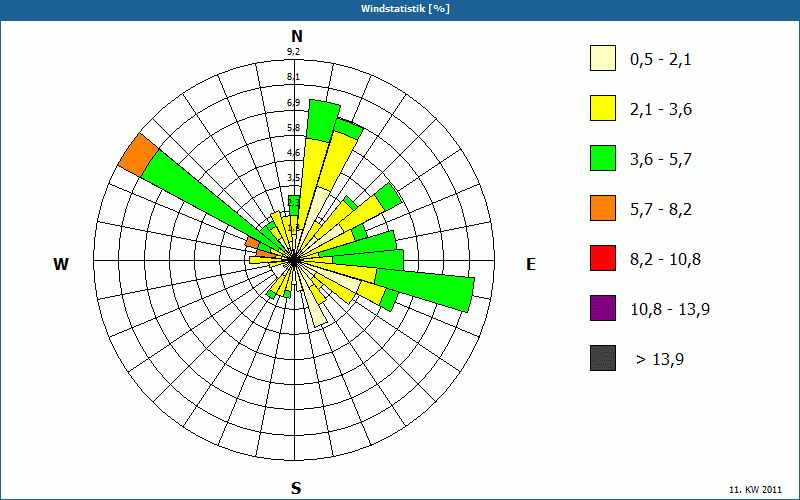800x500 pixels.
Task: Click the red 8,2 - 10,8 legend swatch
Action: pyautogui.click(x=603, y=258)
